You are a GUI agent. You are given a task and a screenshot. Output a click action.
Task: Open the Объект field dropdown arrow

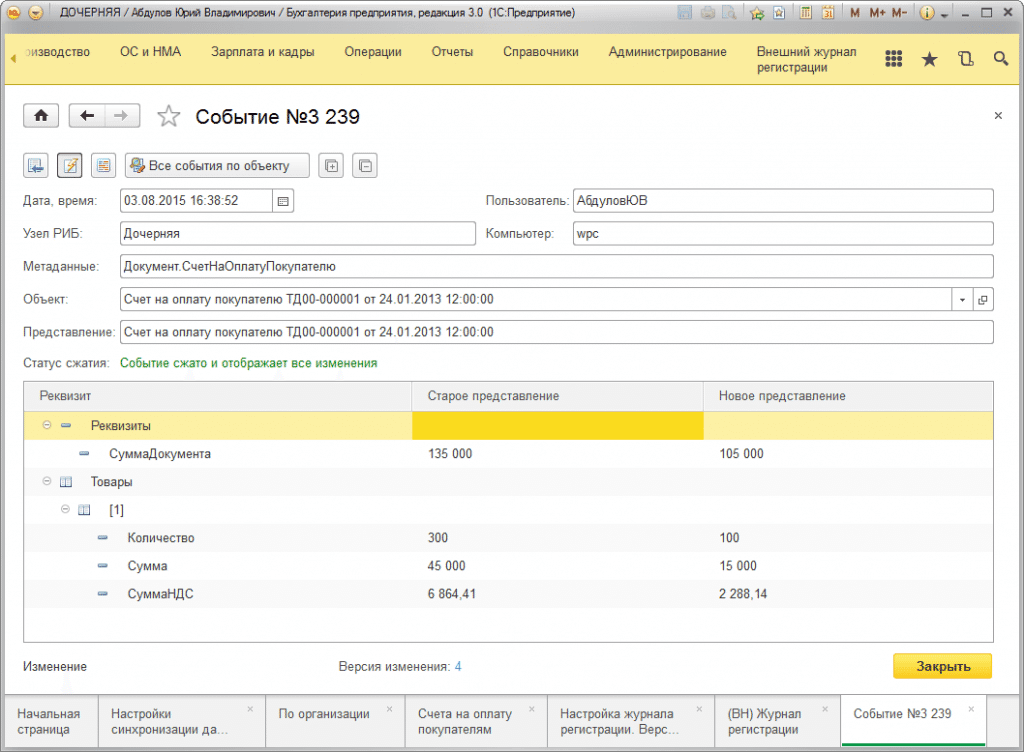pos(962,300)
